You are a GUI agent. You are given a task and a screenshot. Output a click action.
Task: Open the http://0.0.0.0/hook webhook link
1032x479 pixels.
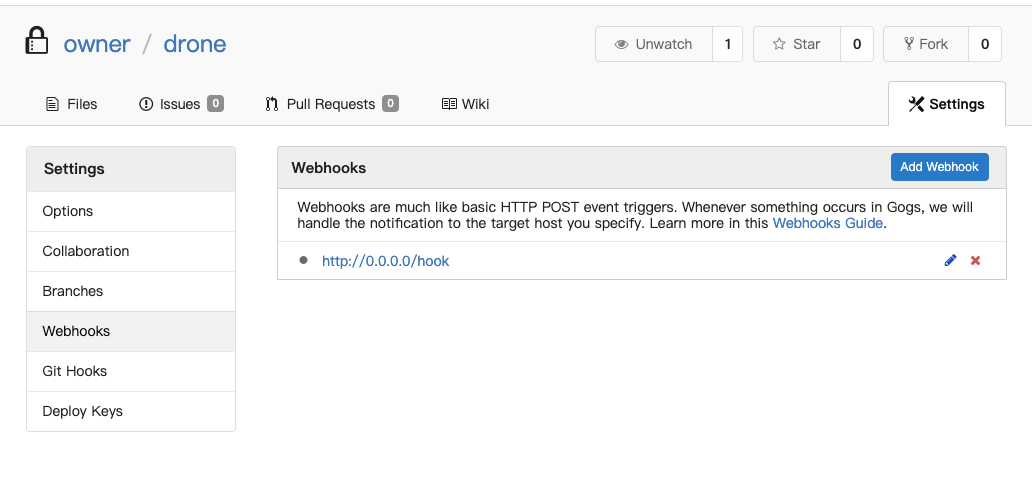(385, 261)
